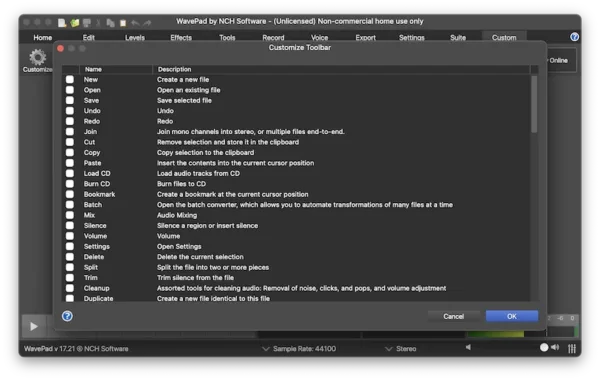Click the Name column header

click(x=116, y=69)
